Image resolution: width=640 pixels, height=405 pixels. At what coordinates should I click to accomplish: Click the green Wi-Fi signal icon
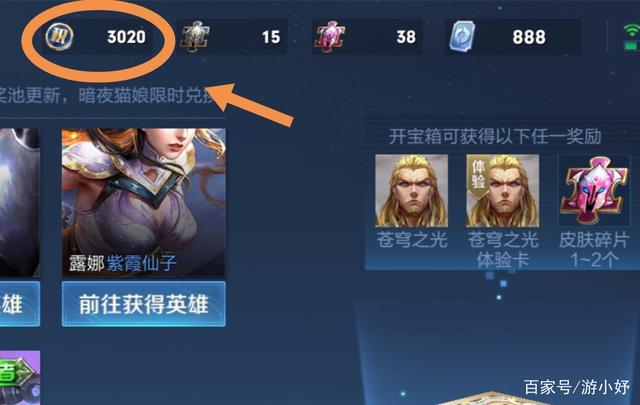[631, 36]
